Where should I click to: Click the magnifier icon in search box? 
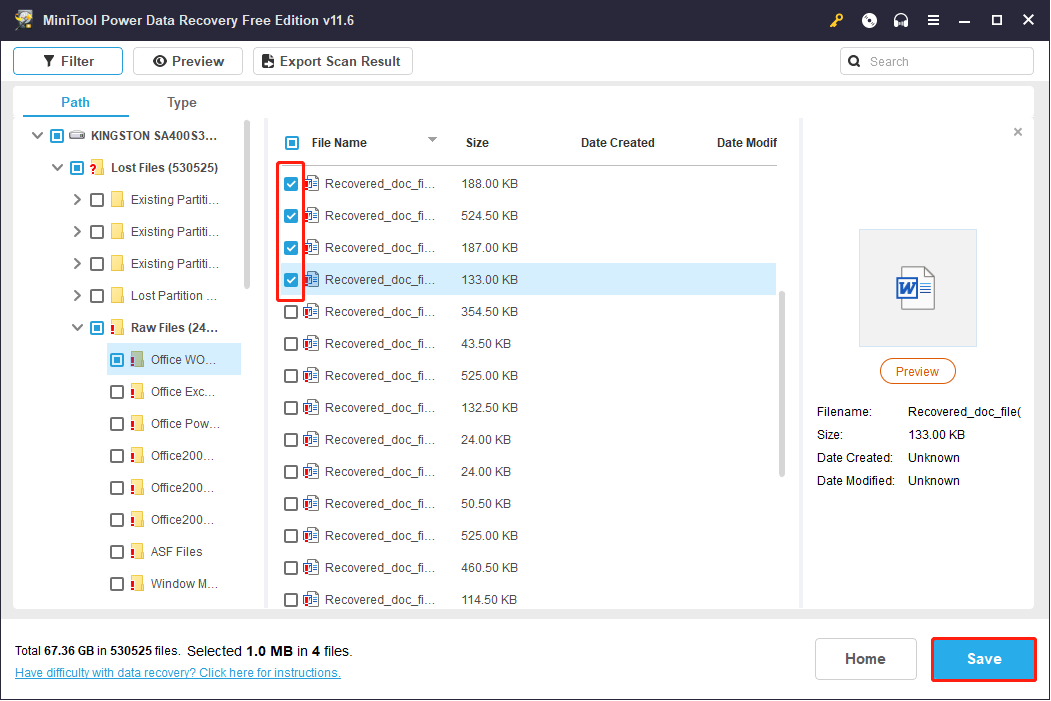click(x=854, y=61)
